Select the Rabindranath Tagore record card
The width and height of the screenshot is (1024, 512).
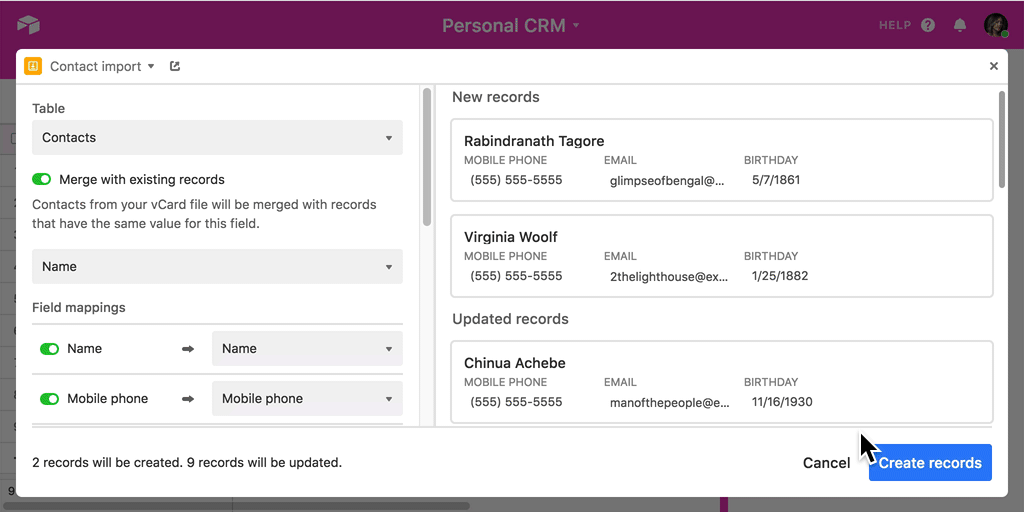[721, 161]
